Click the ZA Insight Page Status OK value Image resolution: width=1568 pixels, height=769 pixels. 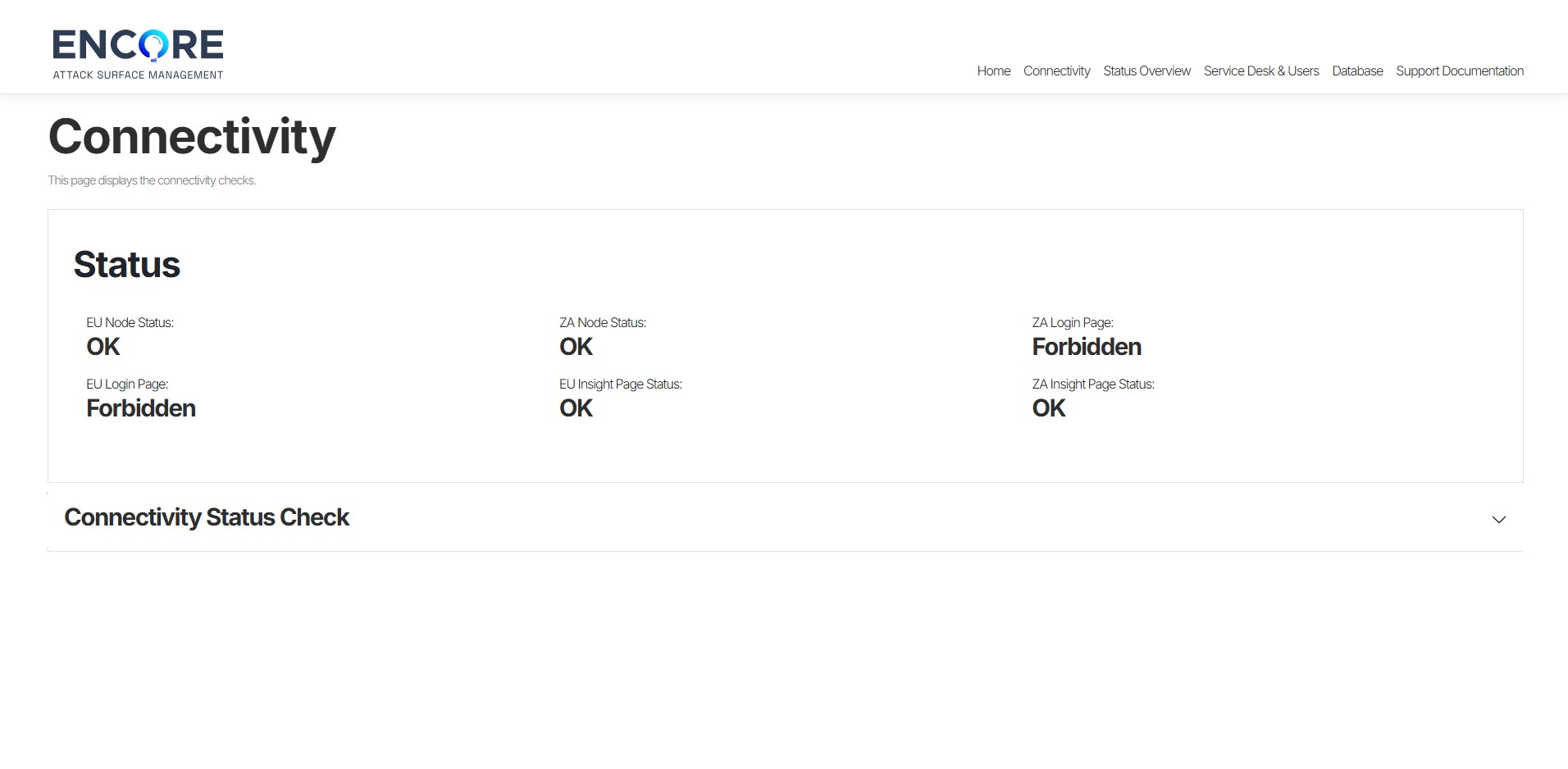(1048, 408)
